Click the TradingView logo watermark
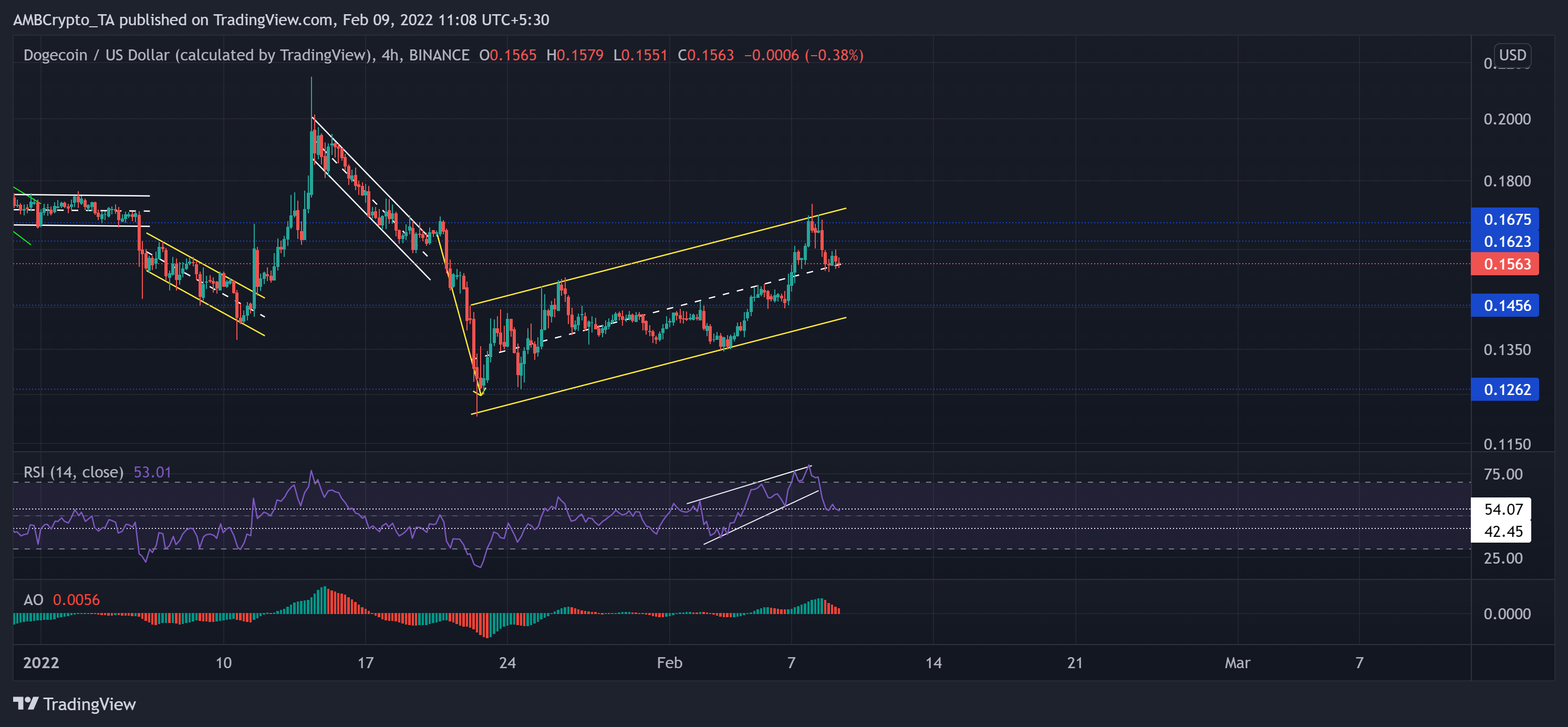The height and width of the screenshot is (727, 1568). 74,704
